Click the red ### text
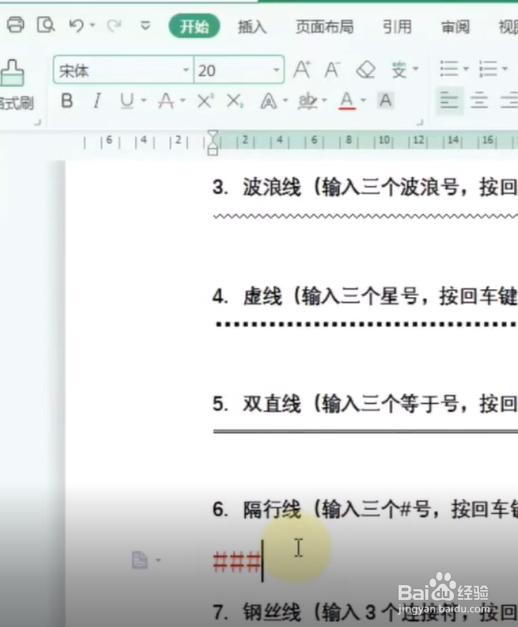The height and width of the screenshot is (627, 518). (x=237, y=562)
